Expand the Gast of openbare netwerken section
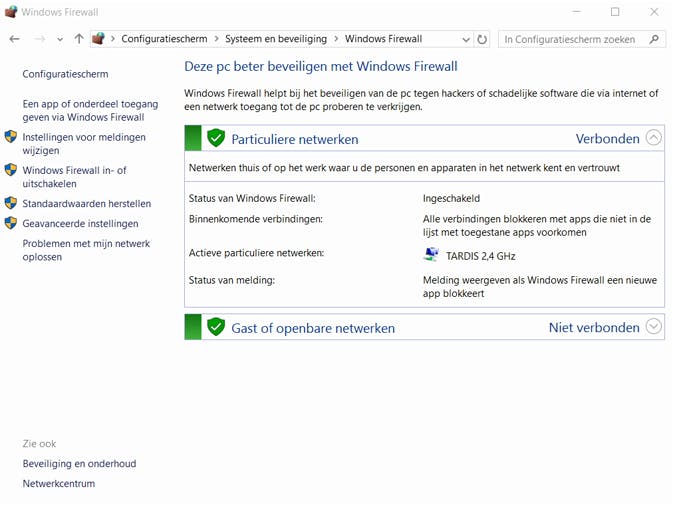The width and height of the screenshot is (674, 506). (x=654, y=327)
